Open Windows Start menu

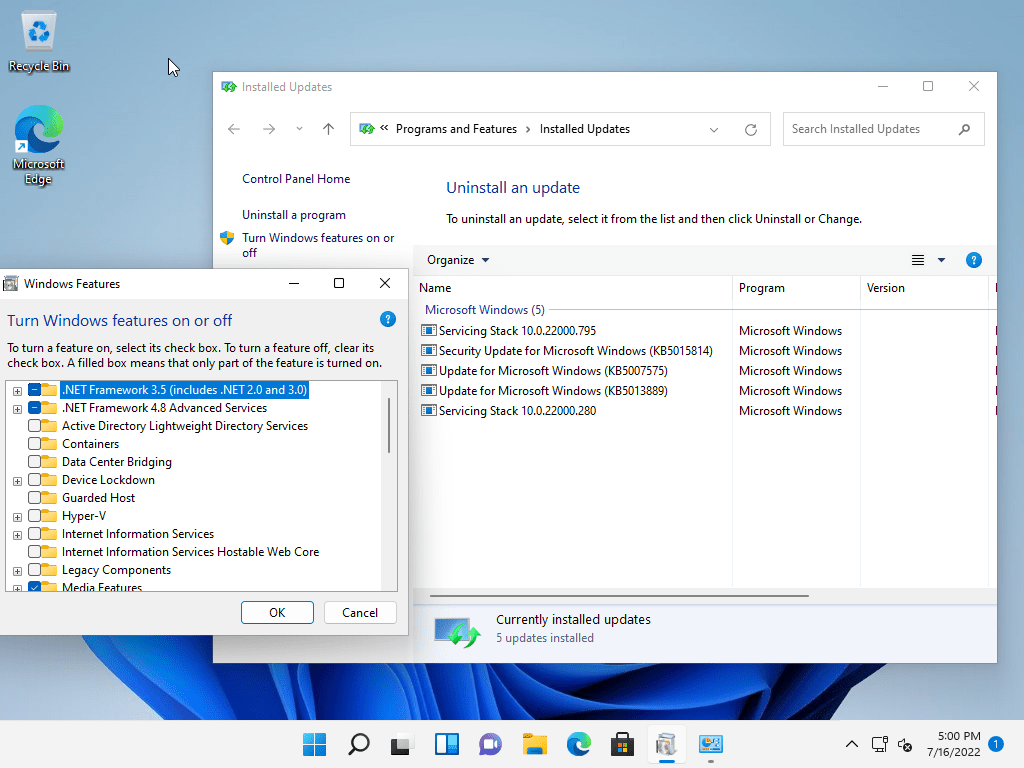(315, 744)
